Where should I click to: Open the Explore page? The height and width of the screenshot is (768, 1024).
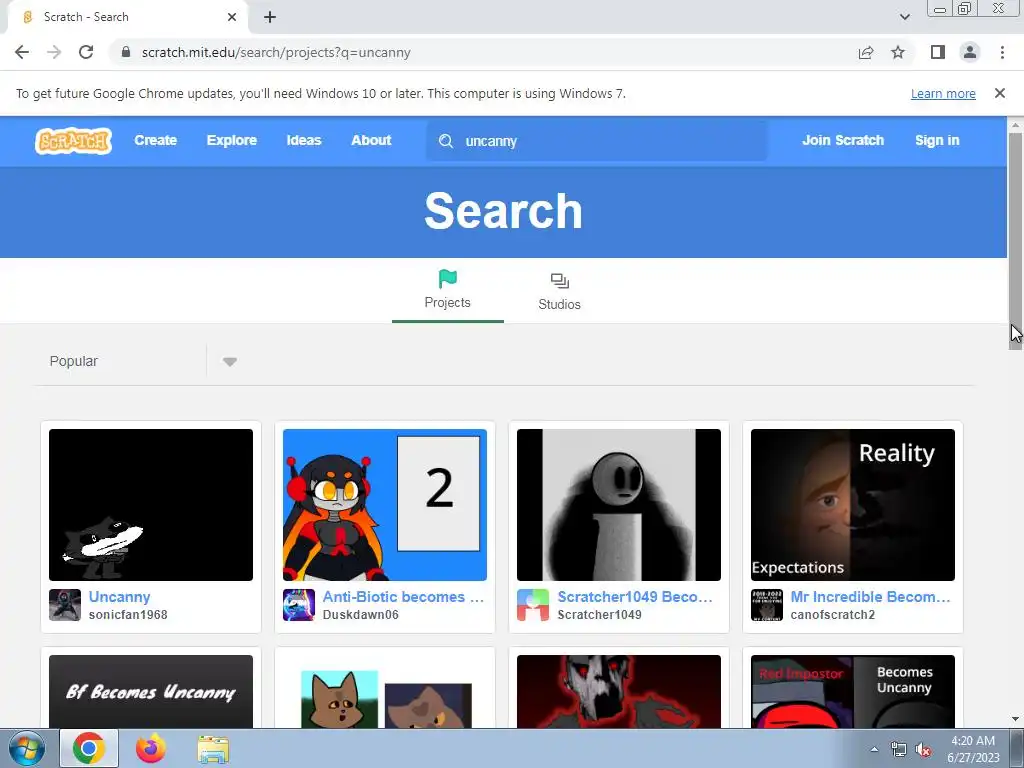pos(232,140)
